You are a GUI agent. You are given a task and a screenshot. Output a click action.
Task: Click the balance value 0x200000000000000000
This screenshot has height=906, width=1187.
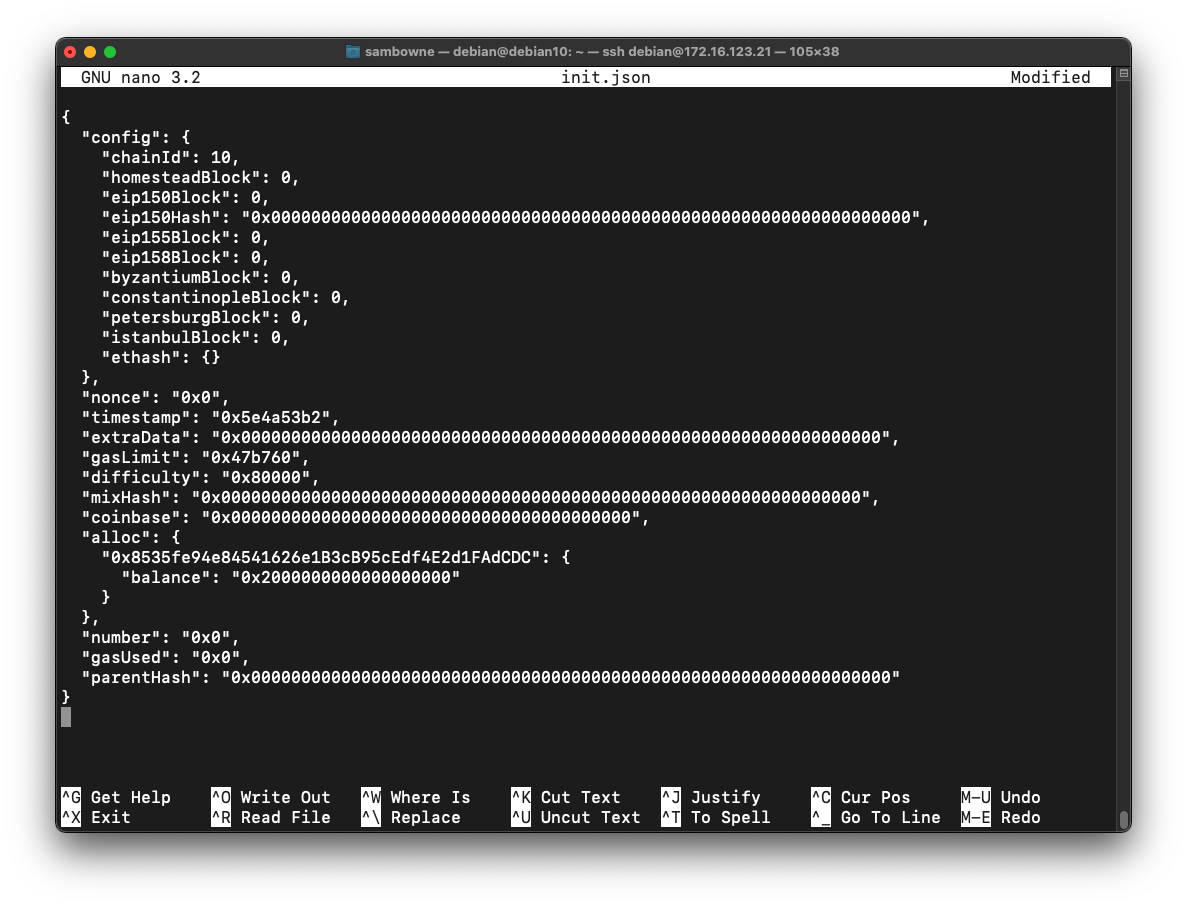[x=346, y=578]
